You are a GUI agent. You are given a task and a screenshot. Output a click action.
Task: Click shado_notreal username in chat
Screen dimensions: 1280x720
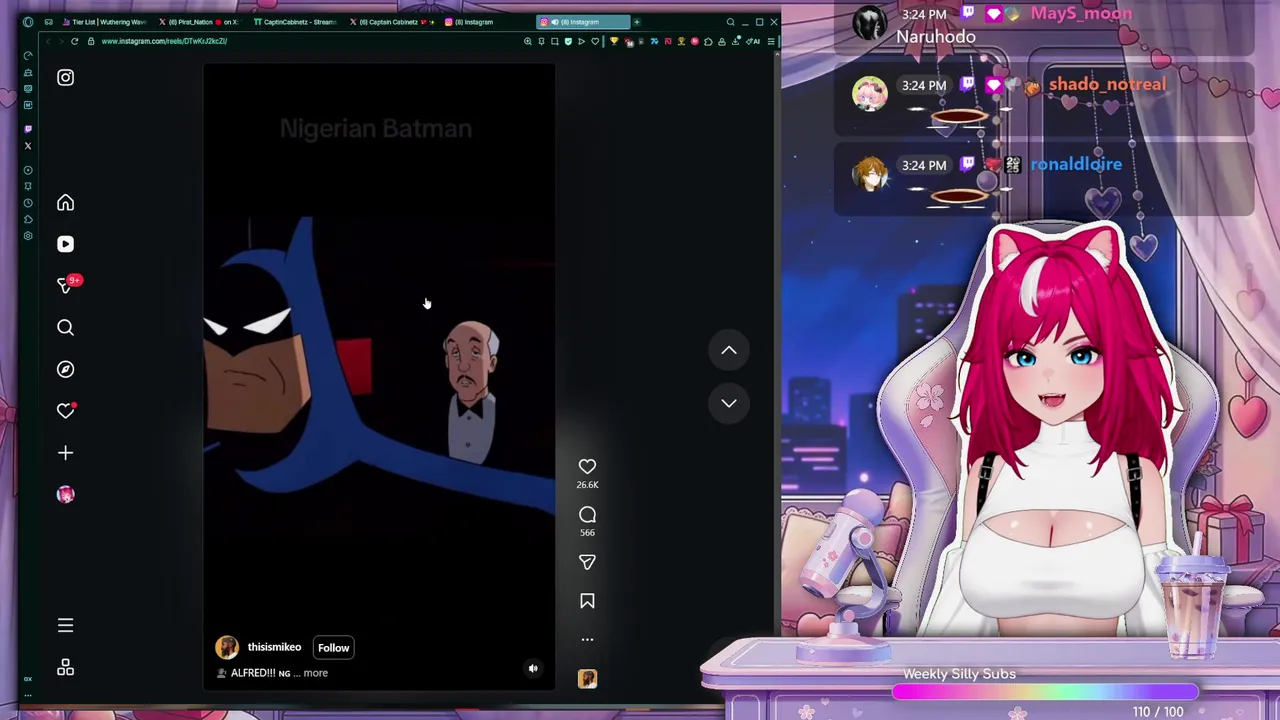pyautogui.click(x=1107, y=85)
